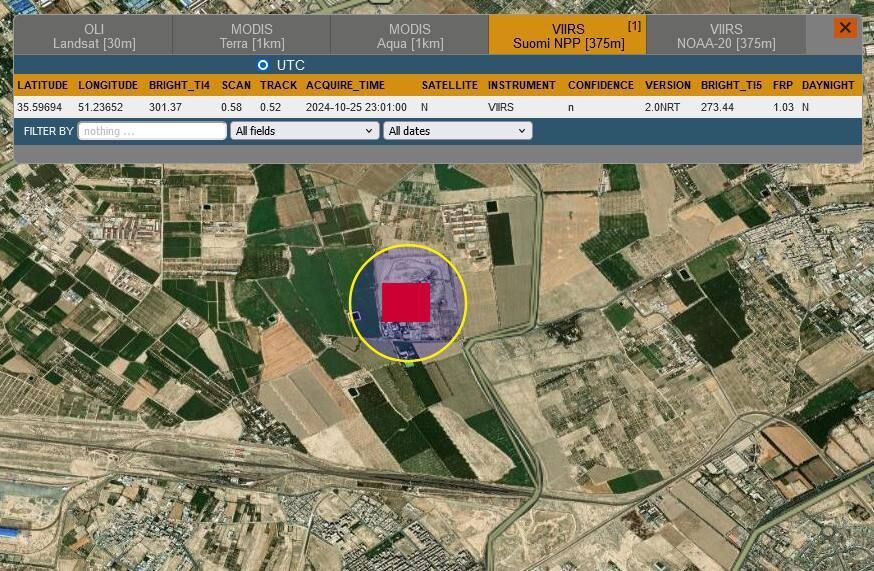874x571 pixels.
Task: Click the CONFIDENCE column header
Action: (600, 86)
